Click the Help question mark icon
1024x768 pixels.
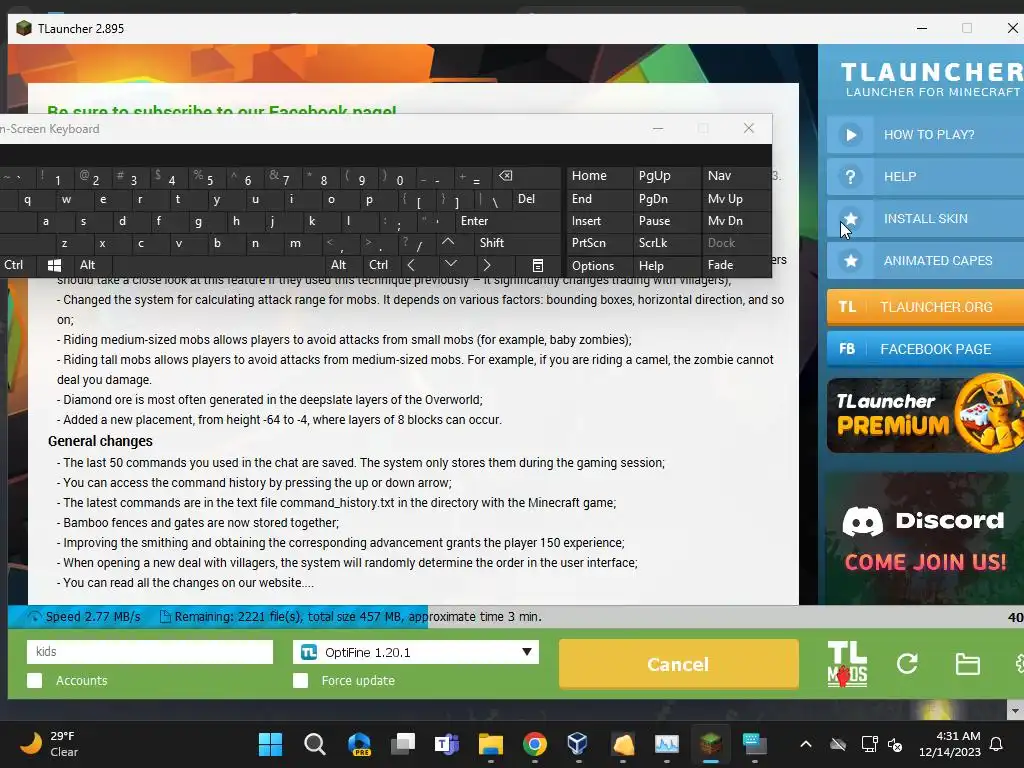tap(850, 177)
